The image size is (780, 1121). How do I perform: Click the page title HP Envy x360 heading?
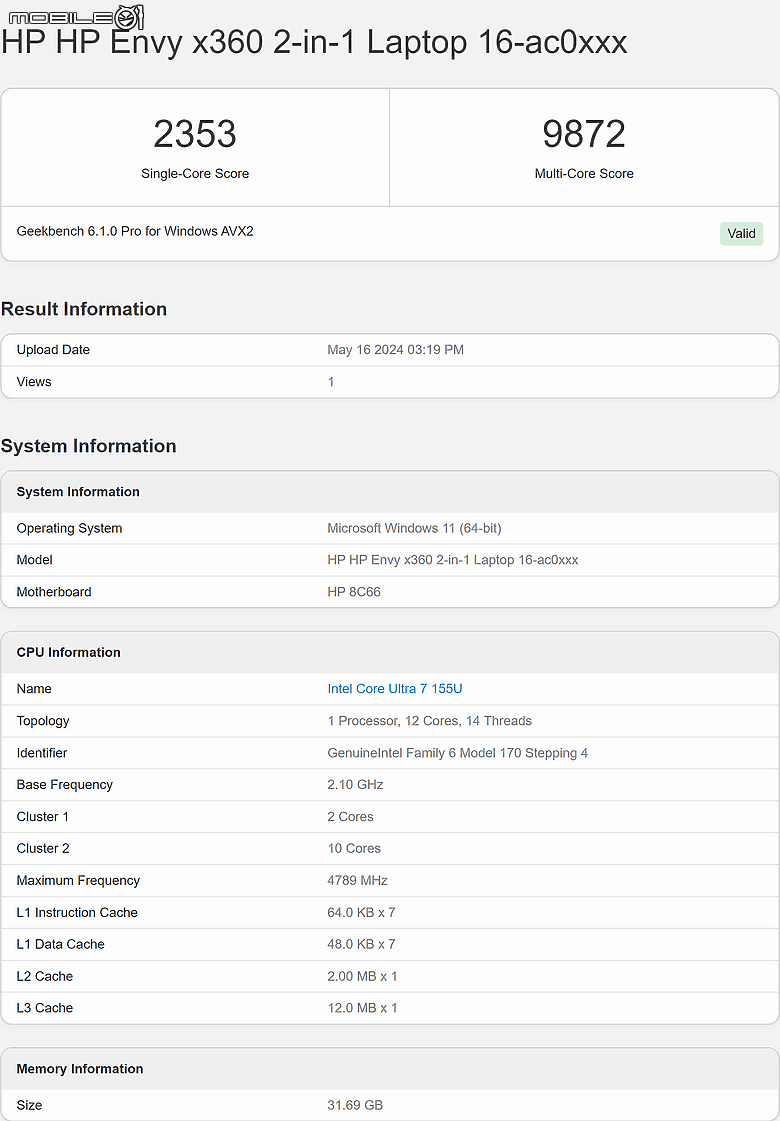314,42
